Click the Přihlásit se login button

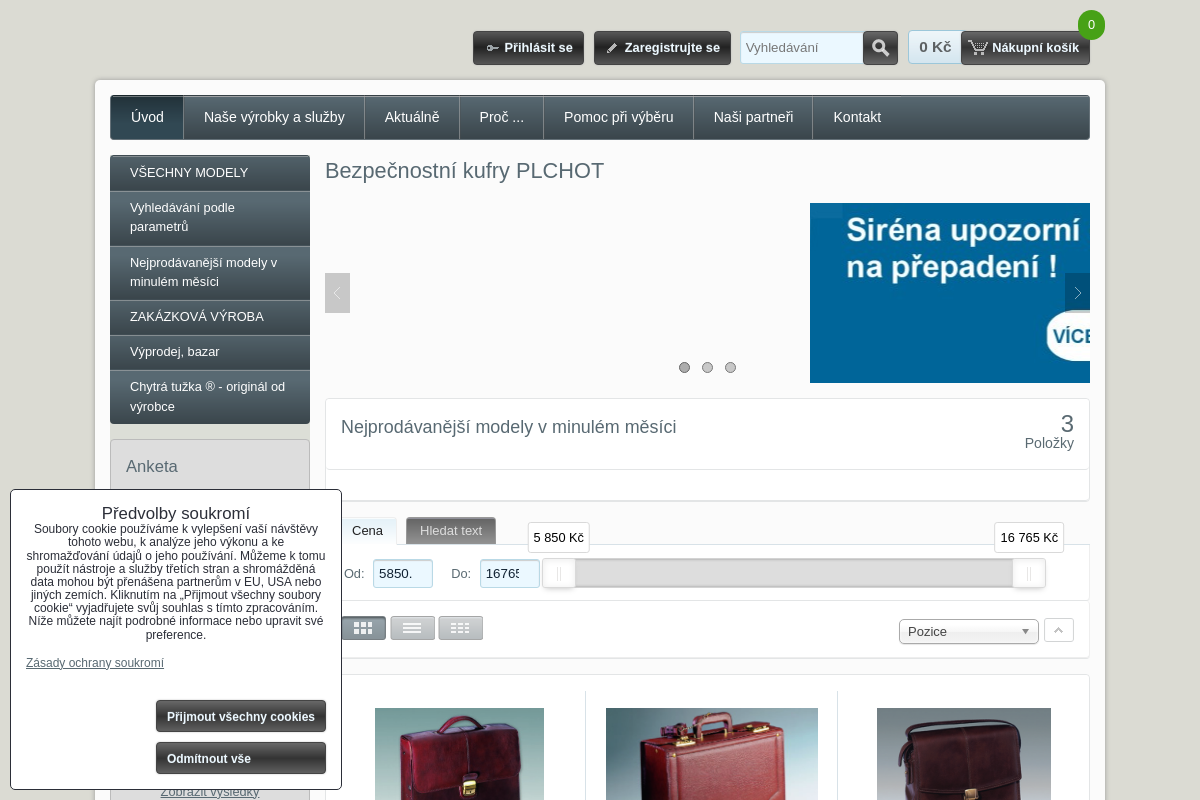pos(528,48)
